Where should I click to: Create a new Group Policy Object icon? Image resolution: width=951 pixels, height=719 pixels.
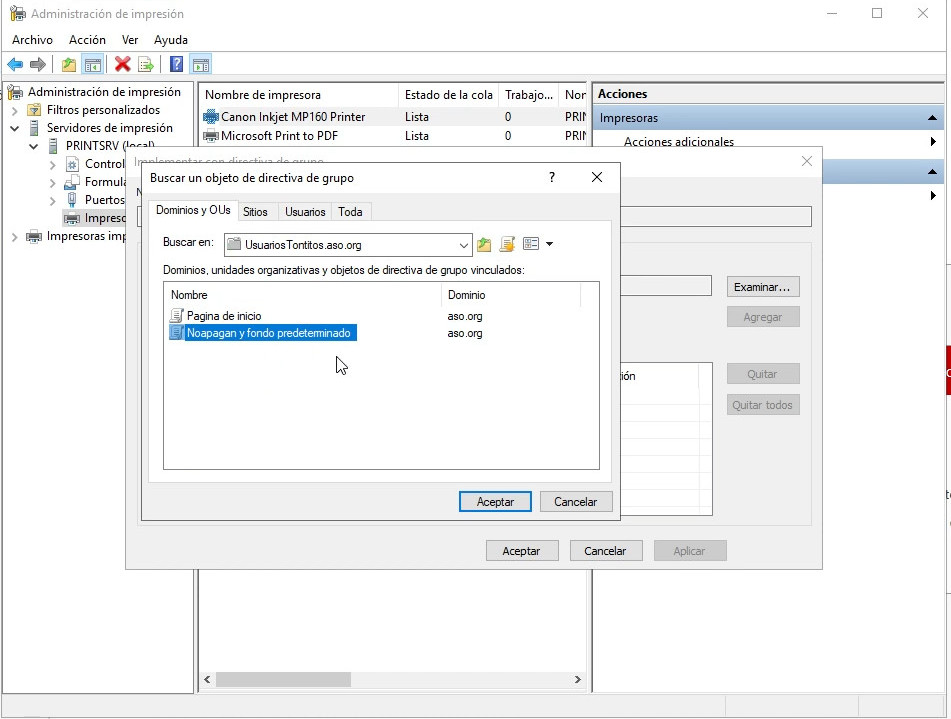point(507,244)
